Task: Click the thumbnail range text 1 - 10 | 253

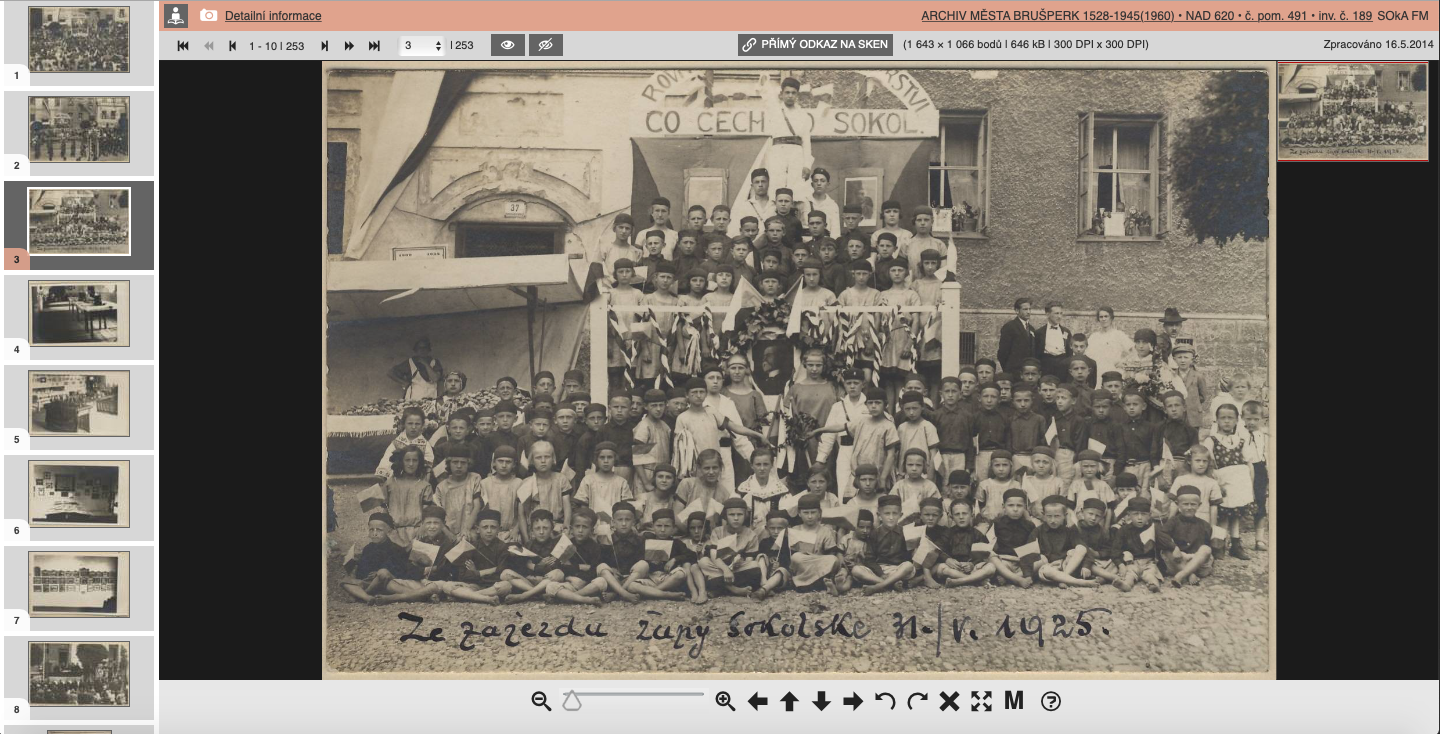Action: pyautogui.click(x=277, y=46)
